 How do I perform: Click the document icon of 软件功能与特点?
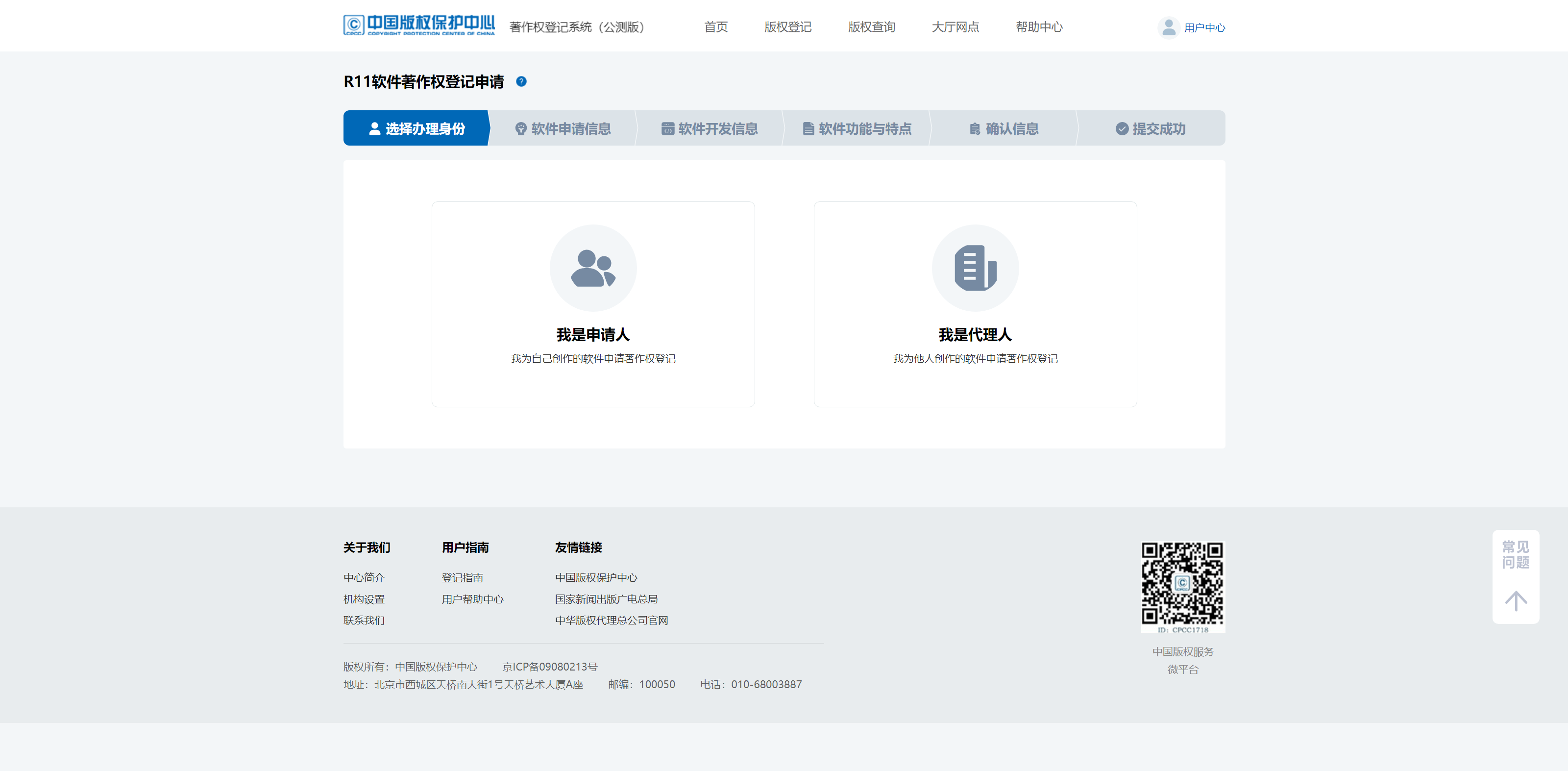tap(808, 128)
